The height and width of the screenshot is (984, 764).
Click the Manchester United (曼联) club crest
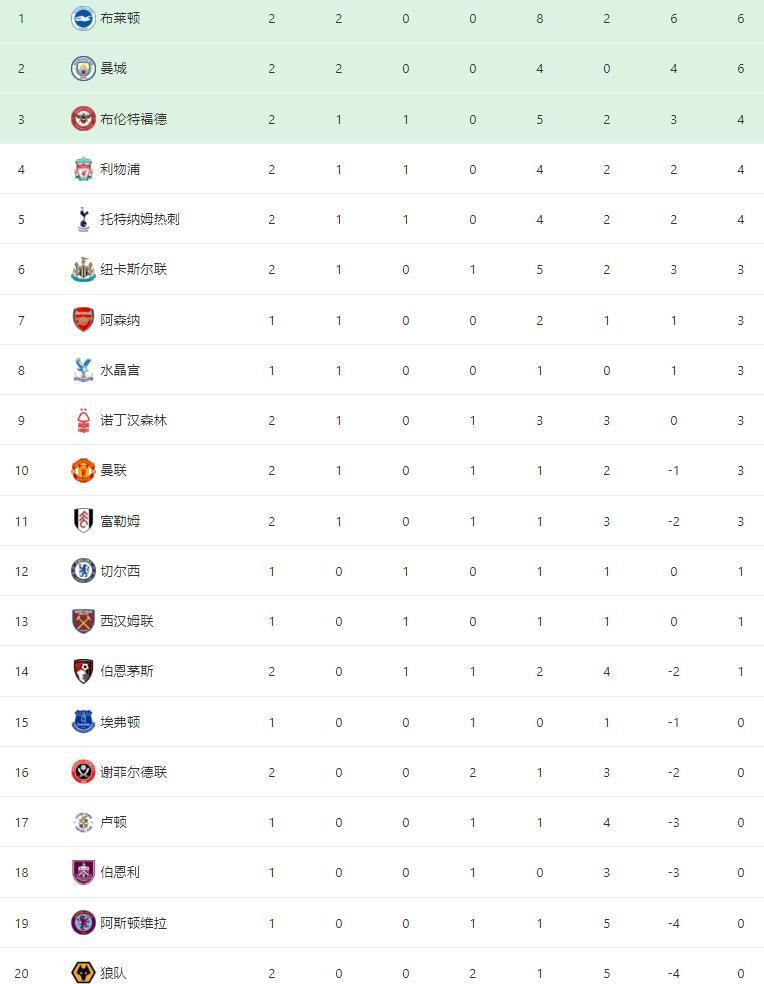click(x=83, y=470)
